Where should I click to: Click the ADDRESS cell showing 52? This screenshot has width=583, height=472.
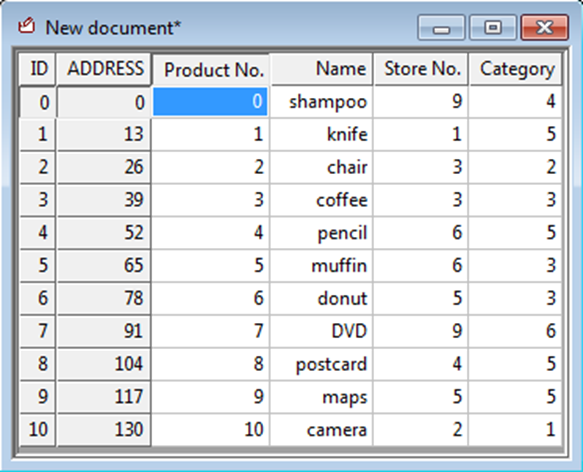click(104, 233)
